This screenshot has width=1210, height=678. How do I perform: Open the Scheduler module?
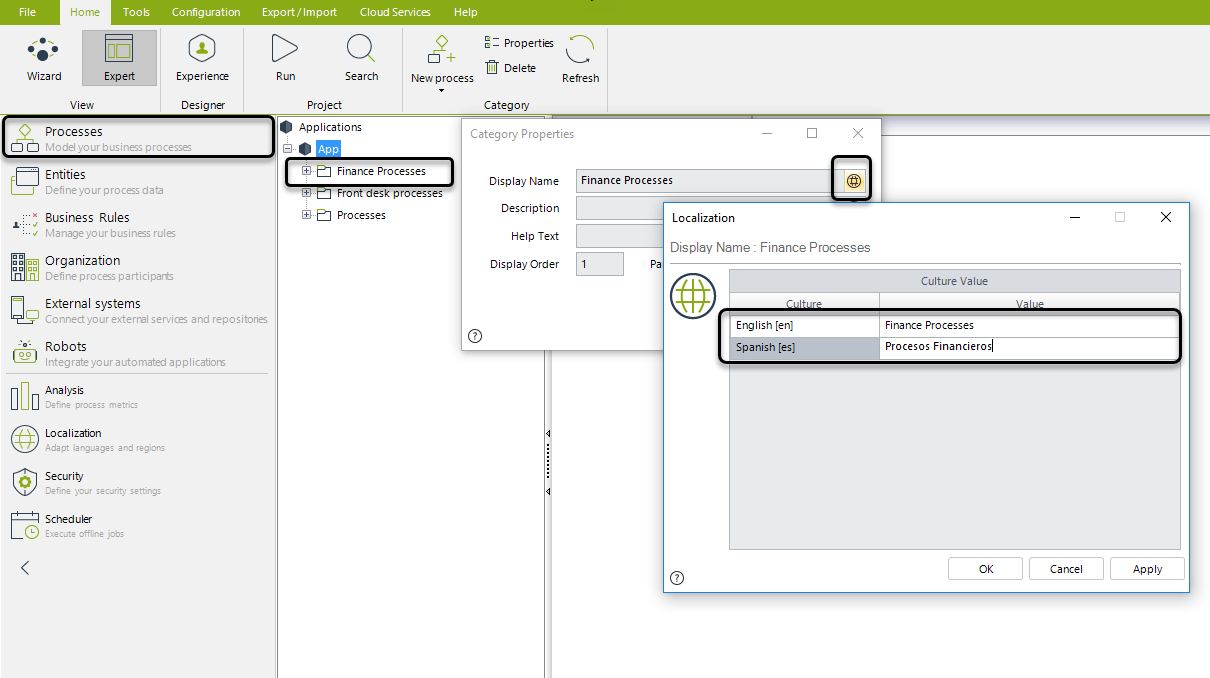[x=137, y=526]
